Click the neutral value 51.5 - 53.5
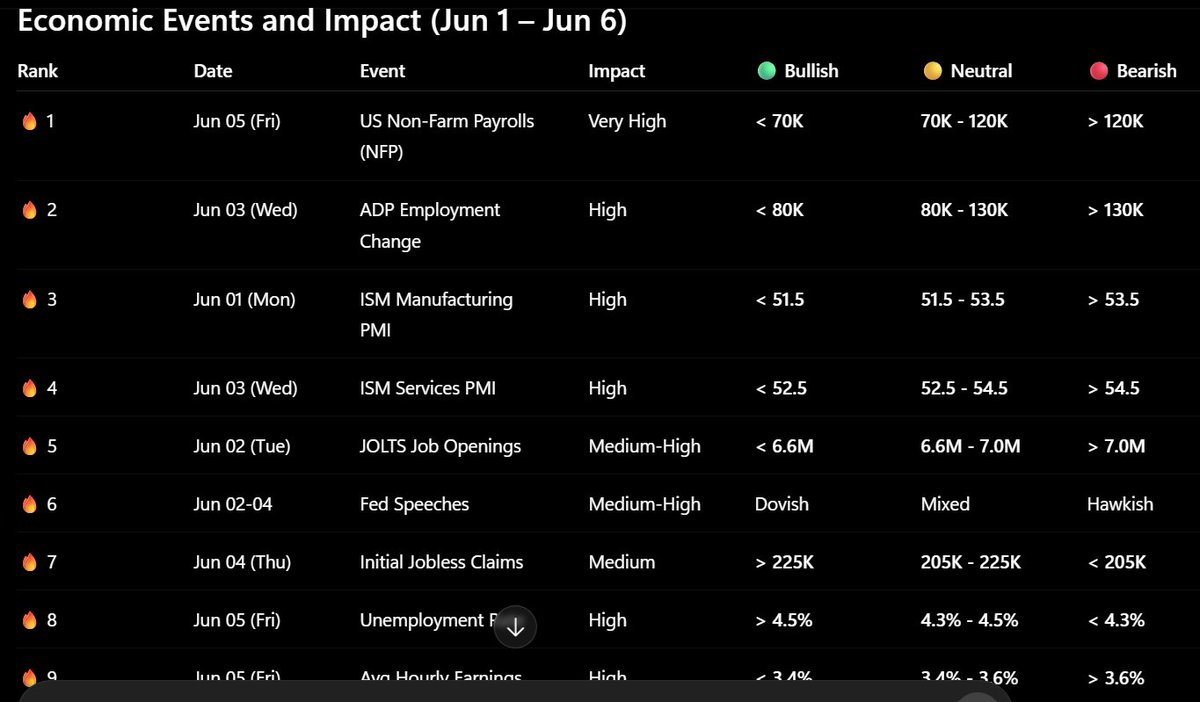 tap(962, 299)
